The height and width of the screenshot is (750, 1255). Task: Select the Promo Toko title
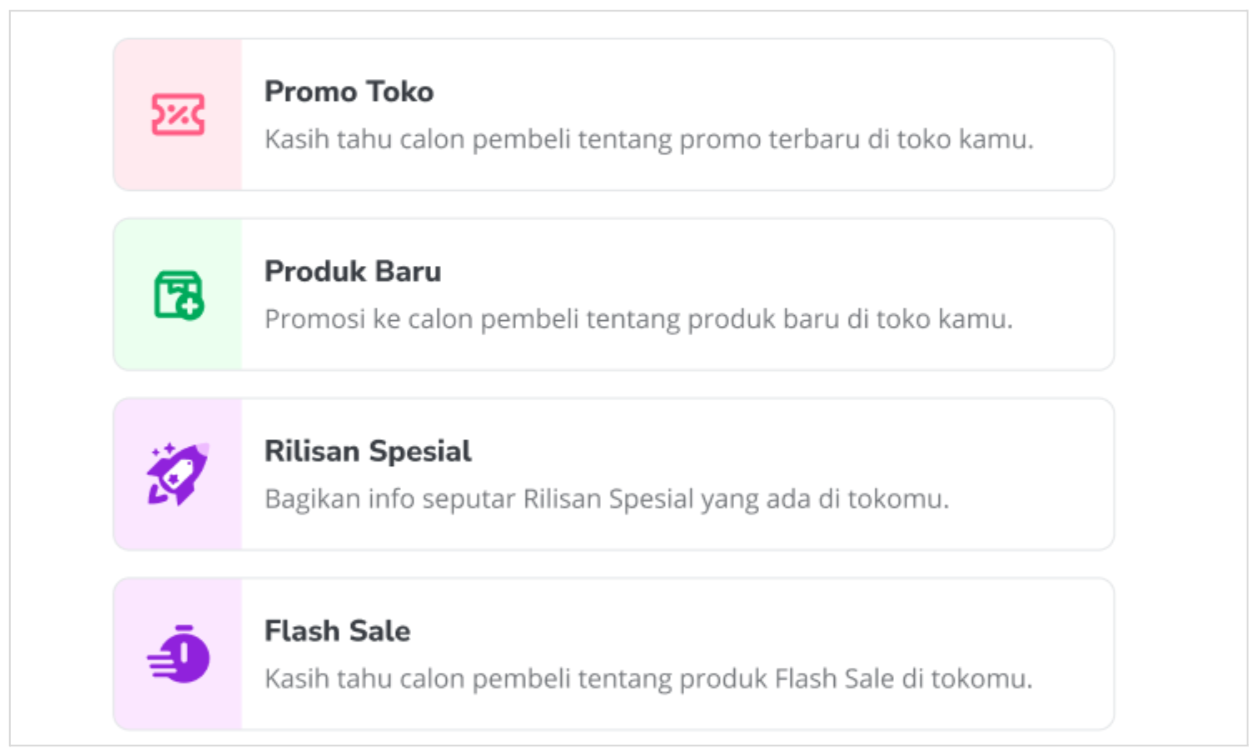tap(349, 92)
